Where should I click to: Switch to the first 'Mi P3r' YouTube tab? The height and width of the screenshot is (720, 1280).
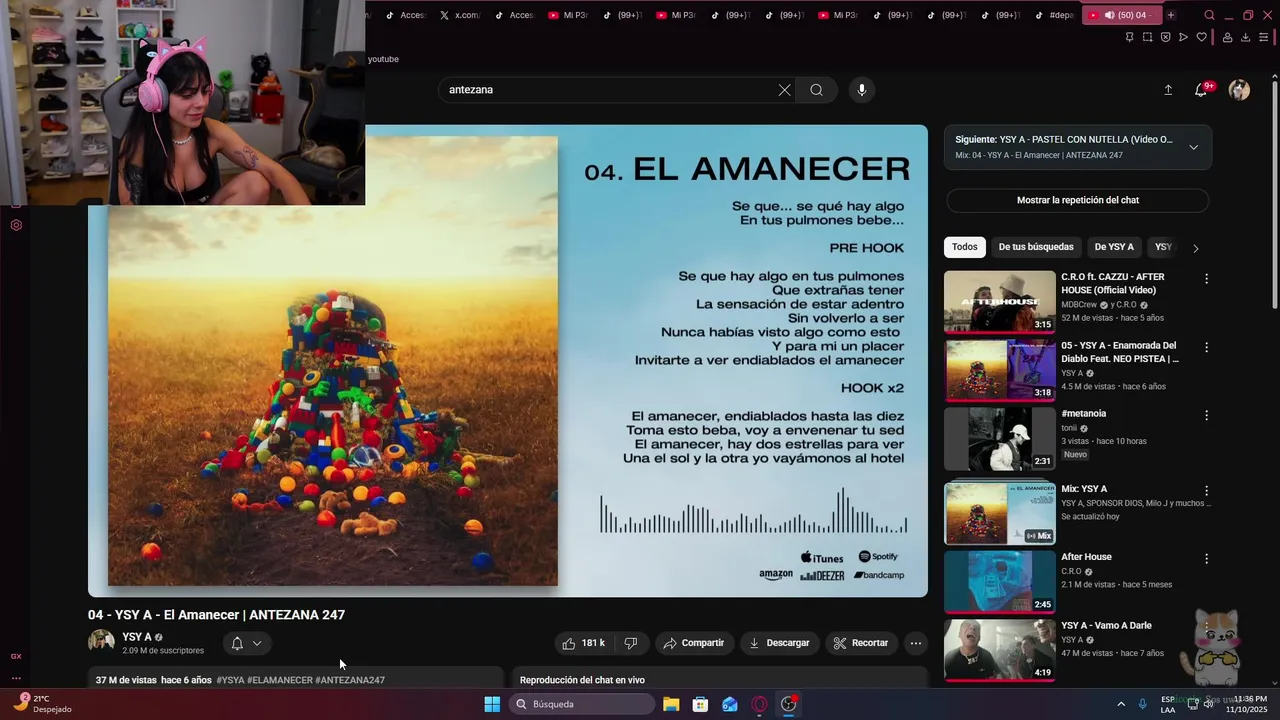click(569, 15)
